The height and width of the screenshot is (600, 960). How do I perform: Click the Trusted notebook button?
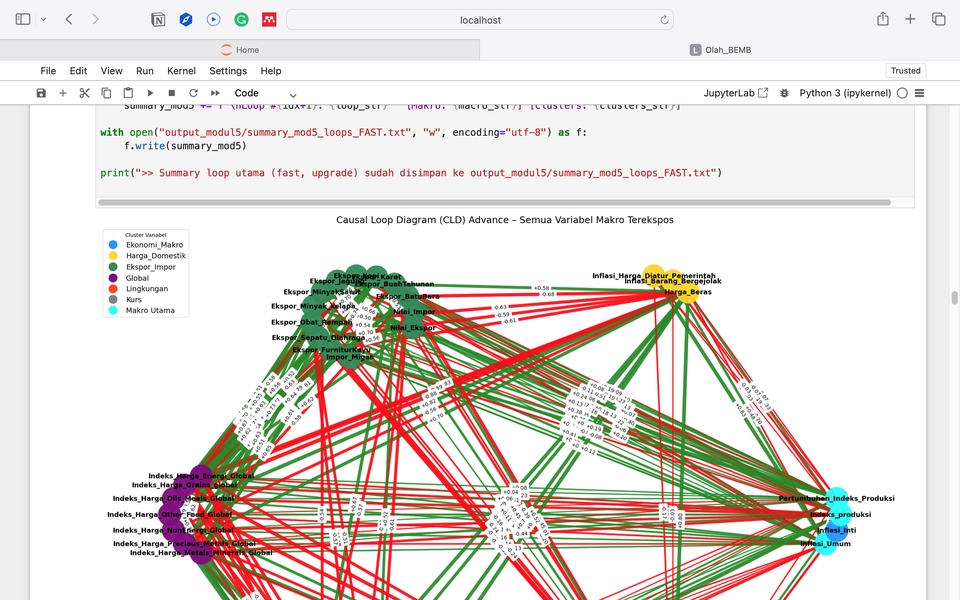905,71
